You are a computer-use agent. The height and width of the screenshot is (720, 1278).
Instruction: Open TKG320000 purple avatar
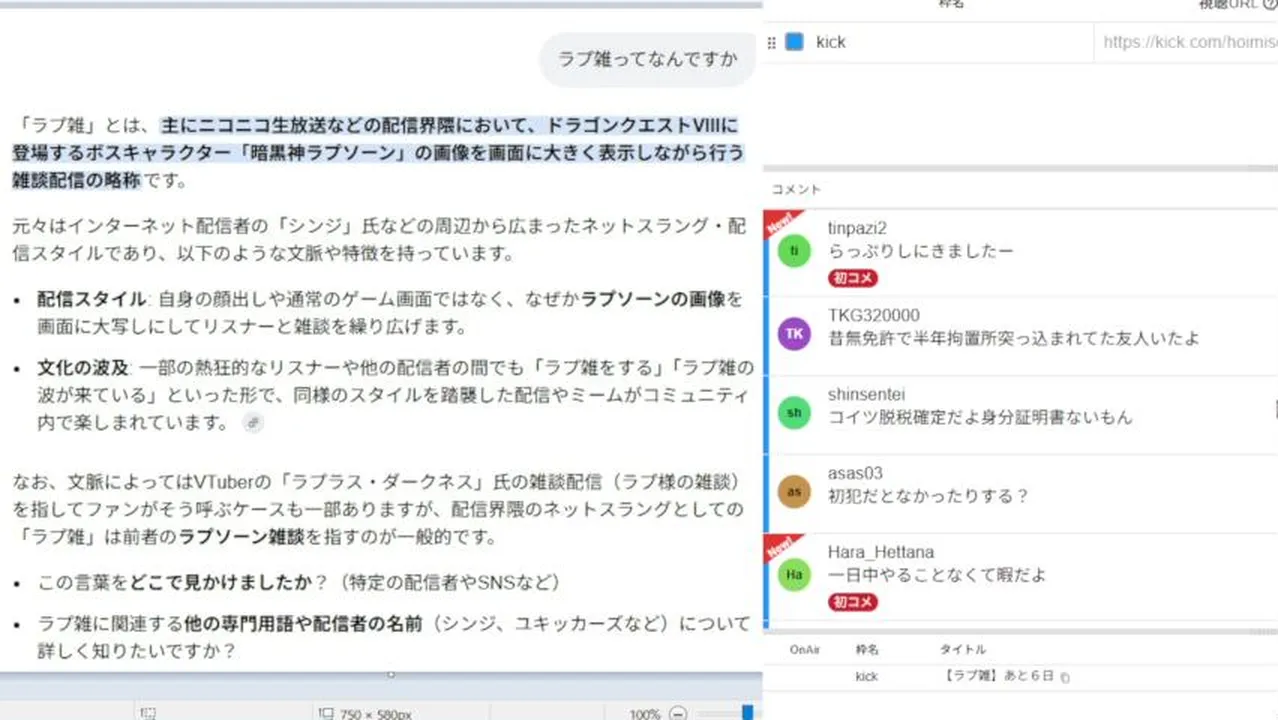pos(794,333)
